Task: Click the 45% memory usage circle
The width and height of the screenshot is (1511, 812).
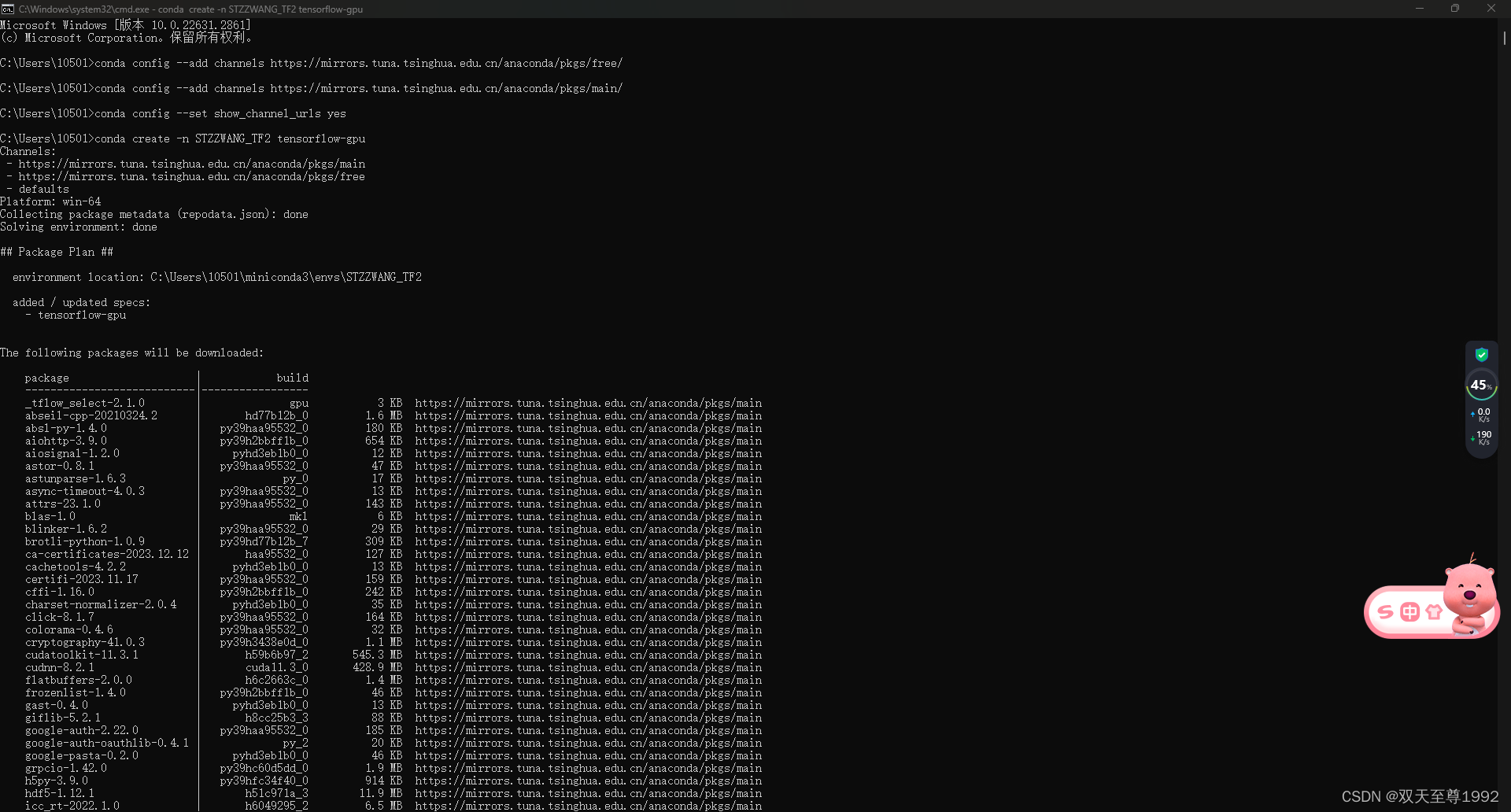Action: (x=1482, y=386)
